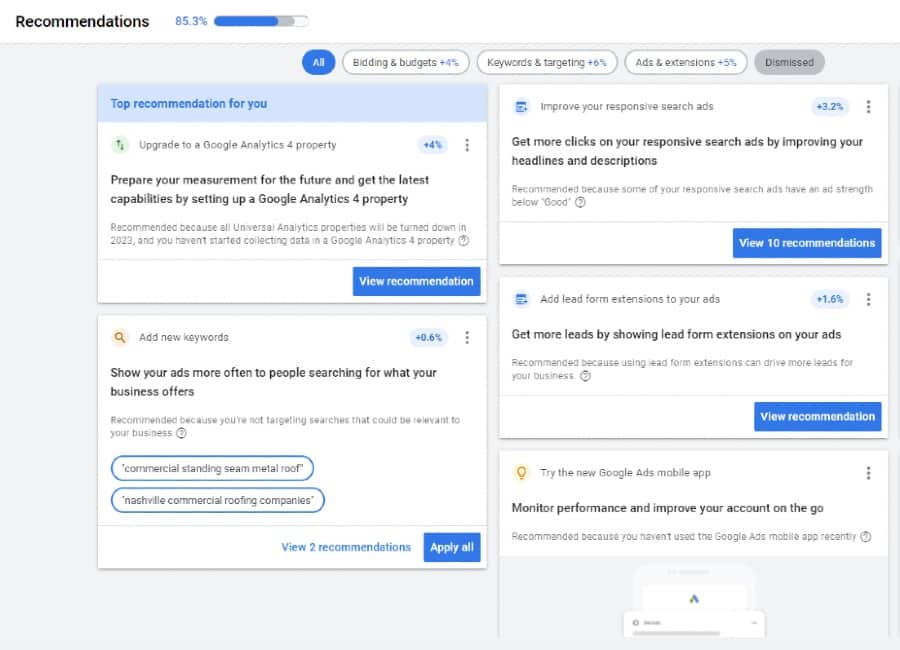This screenshot has width=900, height=650.
Task: Open more options for Google Analytics 4 card
Action: (467, 145)
